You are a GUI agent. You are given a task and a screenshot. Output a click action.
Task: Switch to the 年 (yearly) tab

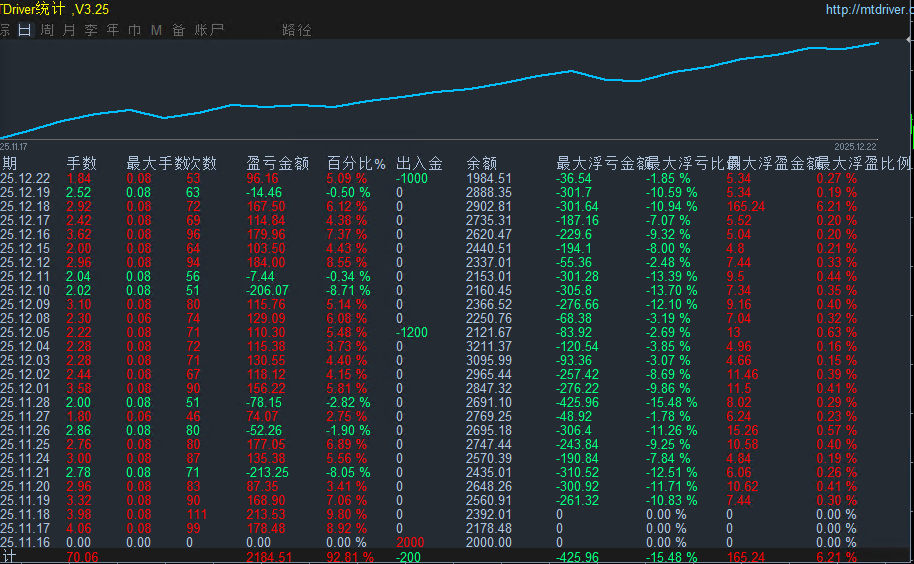(113, 30)
